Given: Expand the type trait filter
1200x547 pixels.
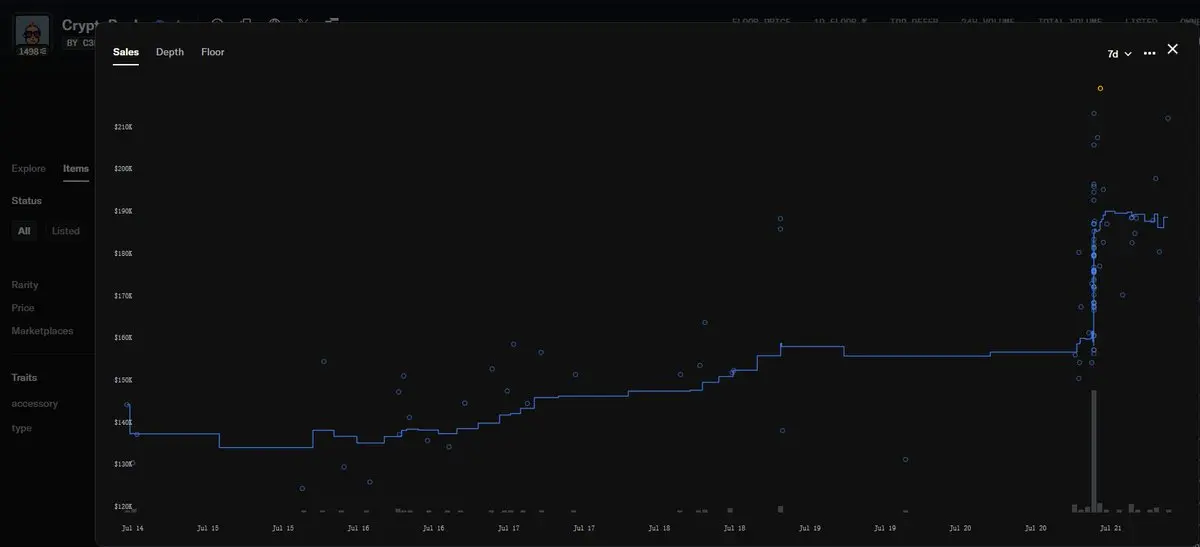Looking at the screenshot, I should pos(22,428).
